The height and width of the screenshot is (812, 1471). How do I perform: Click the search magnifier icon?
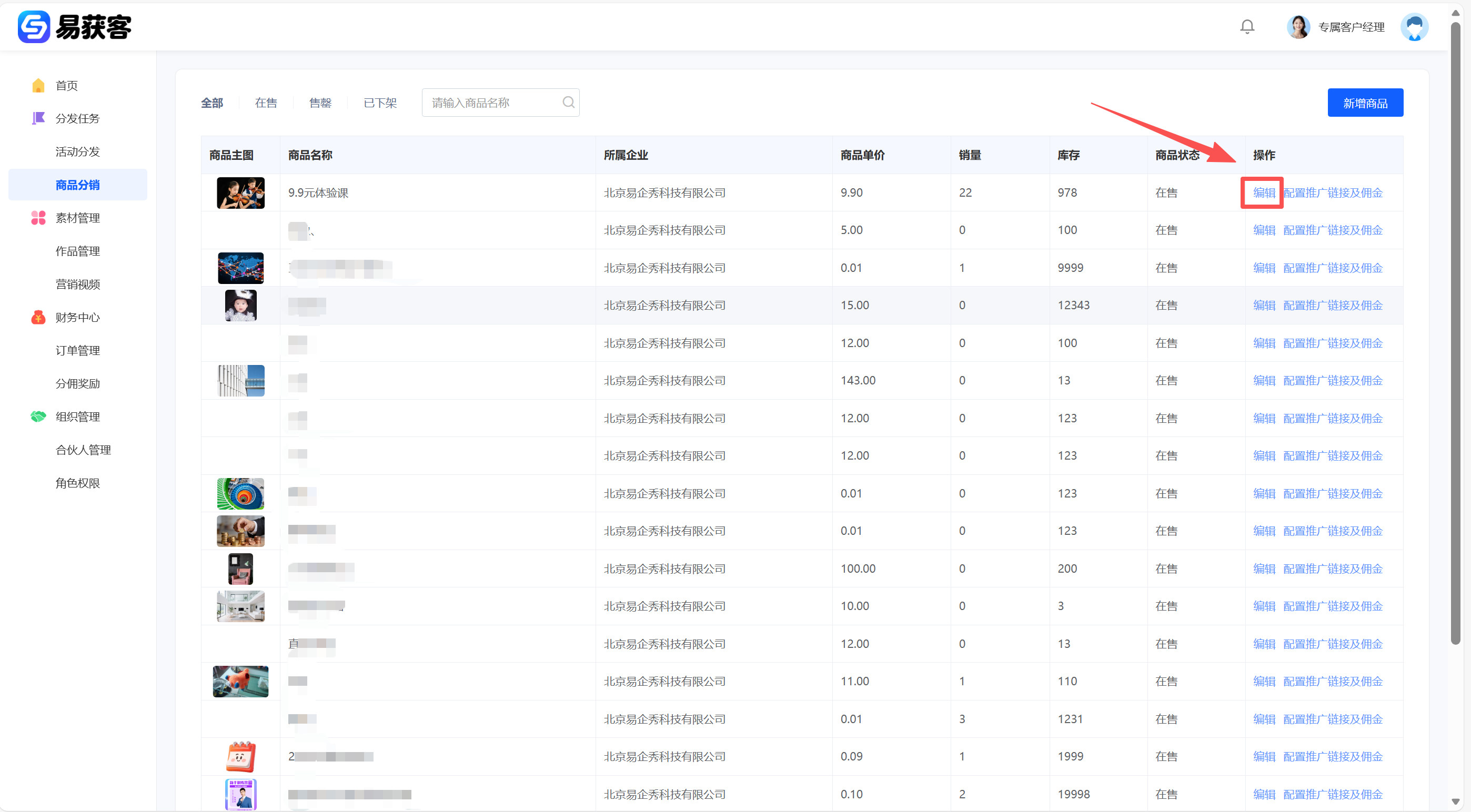coord(568,102)
